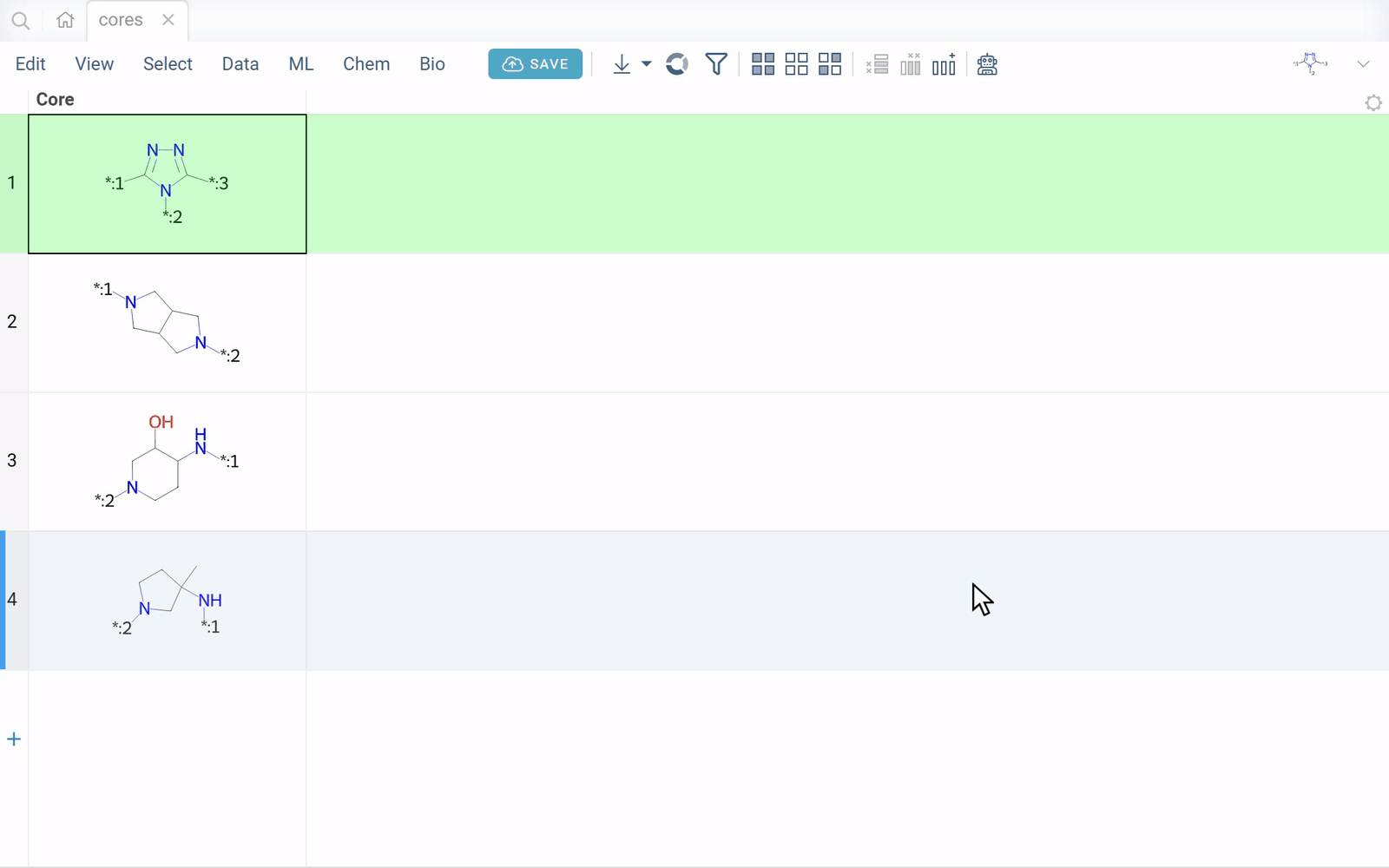Open the search magnifier icon
The width and height of the screenshot is (1389, 868).
point(21,21)
